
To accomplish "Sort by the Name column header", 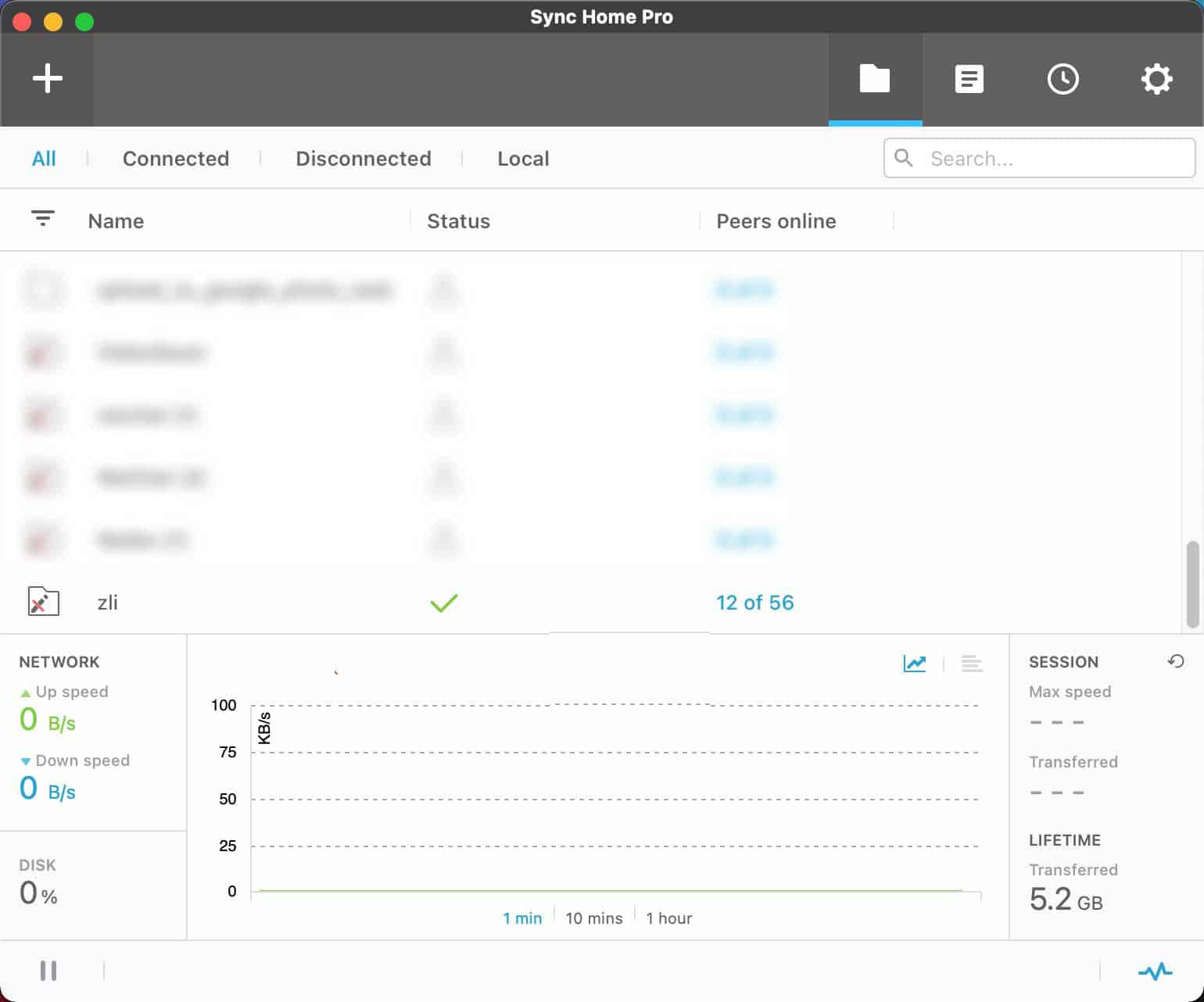I will coord(116,221).
